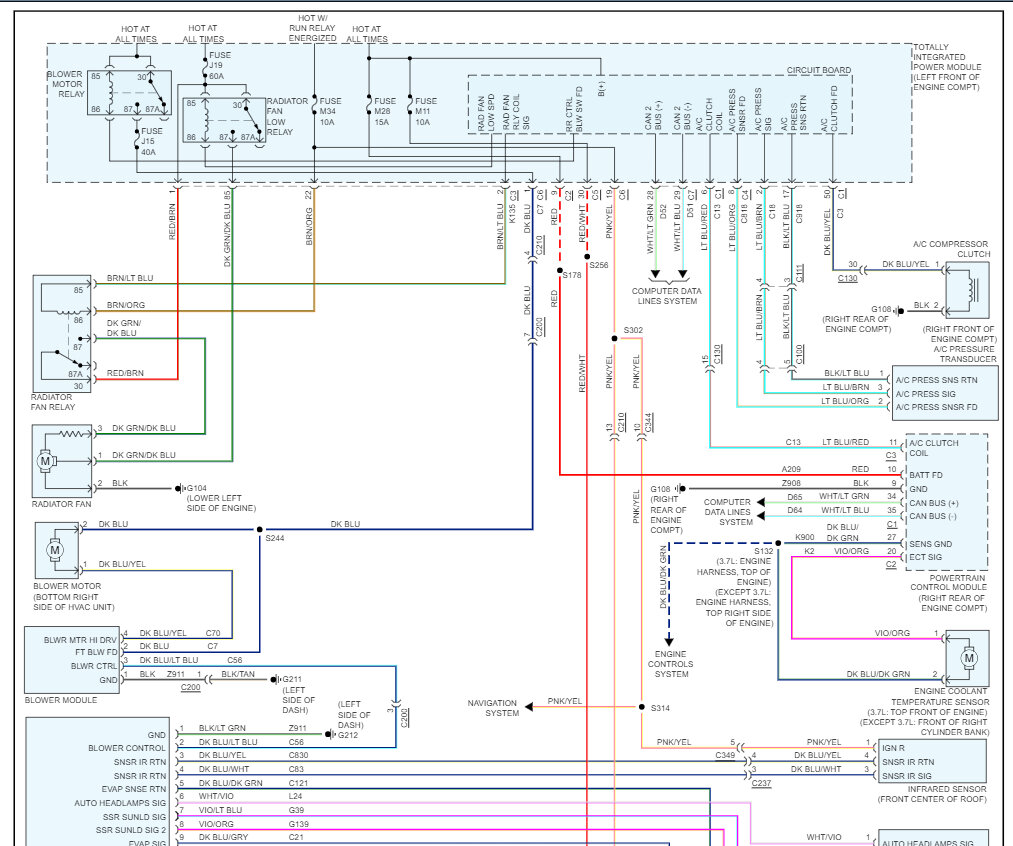Click the Radiator Fan motor symbol
Viewport: 1013px width, 846px height.
[45, 461]
